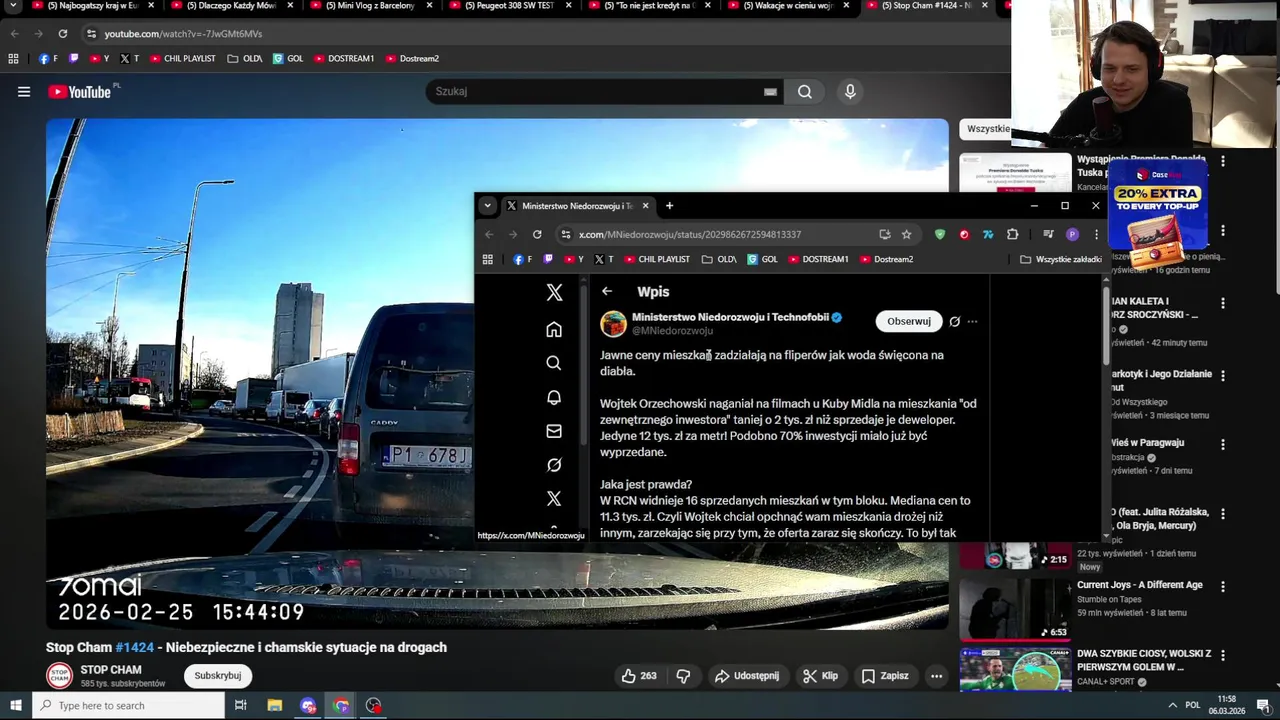Viewport: 1280px width, 720px height.
Task: Save the video with Zapisz
Action: pos(885,676)
